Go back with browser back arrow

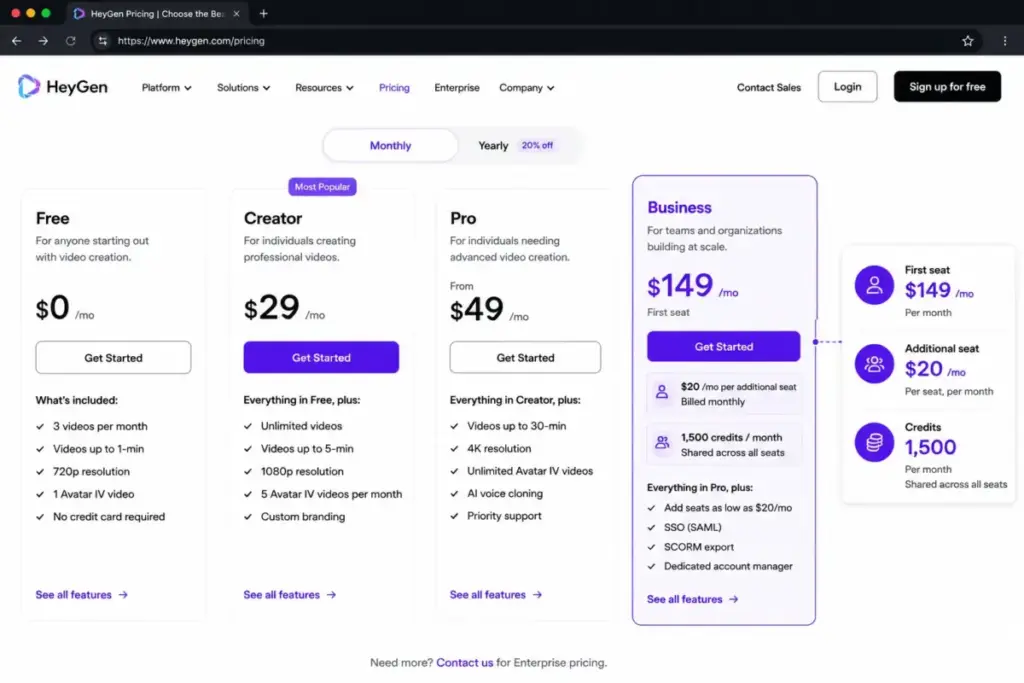point(16,40)
